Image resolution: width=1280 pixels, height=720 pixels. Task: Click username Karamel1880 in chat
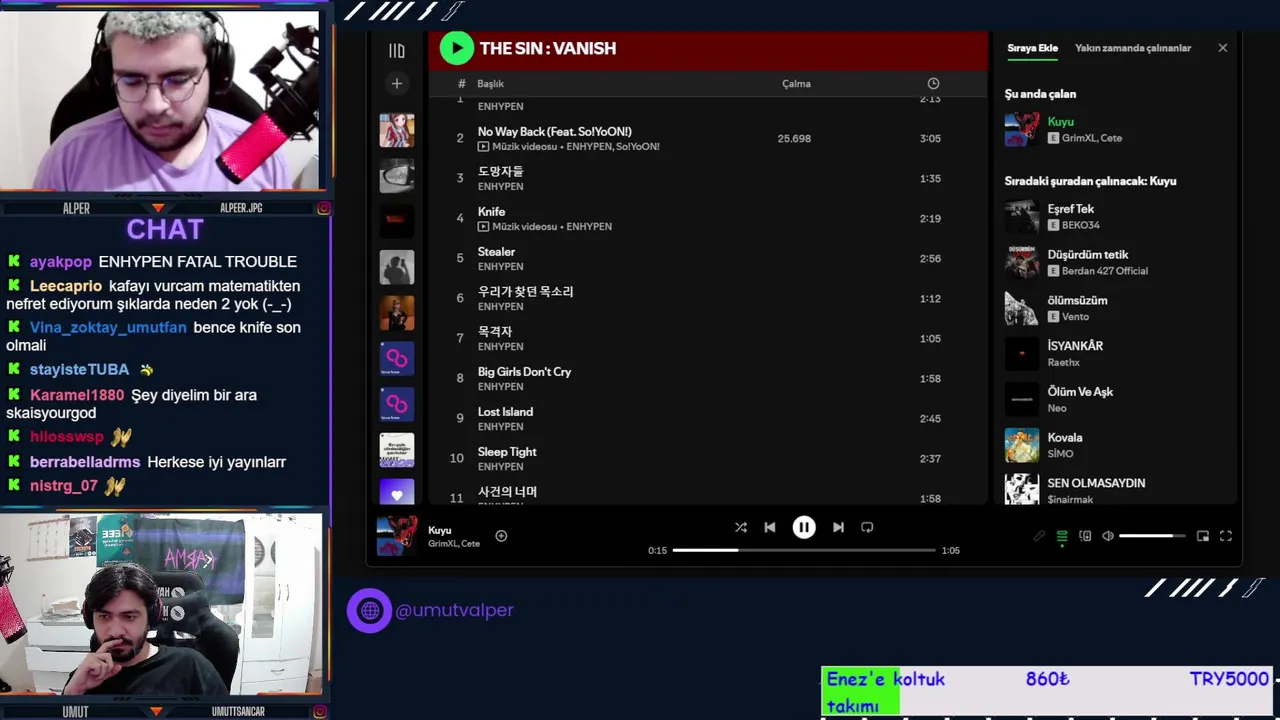[x=77, y=395]
